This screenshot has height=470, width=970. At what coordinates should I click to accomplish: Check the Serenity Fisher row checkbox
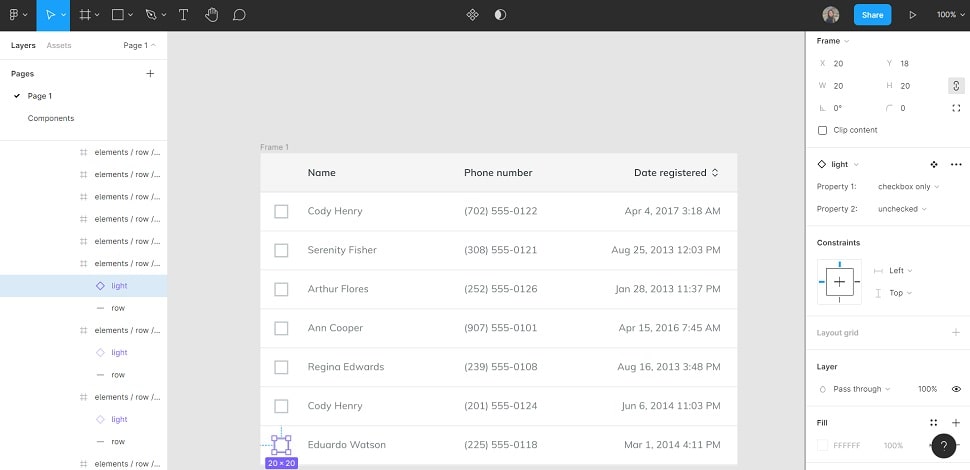tap(281, 250)
